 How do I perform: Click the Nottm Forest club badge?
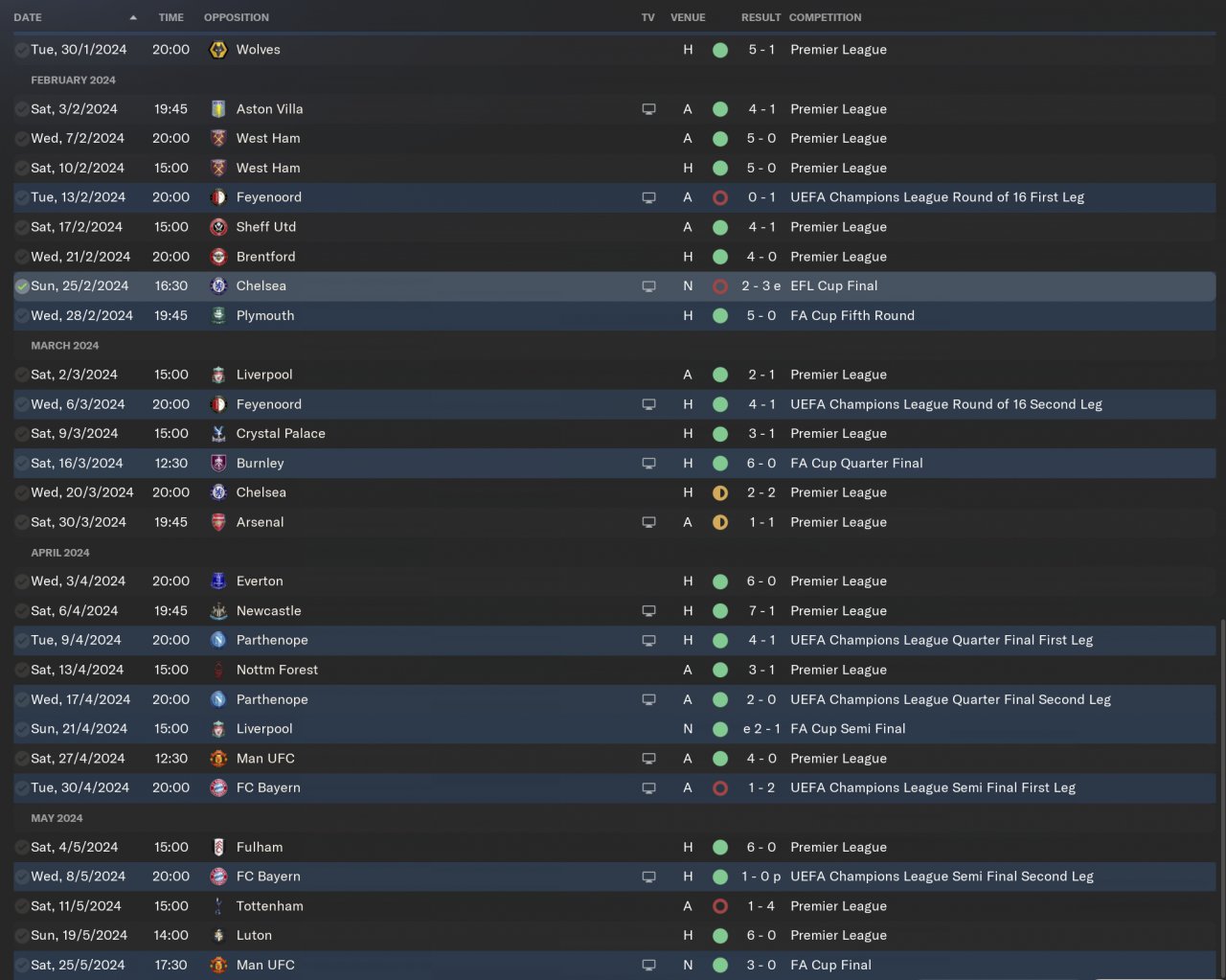tap(218, 671)
